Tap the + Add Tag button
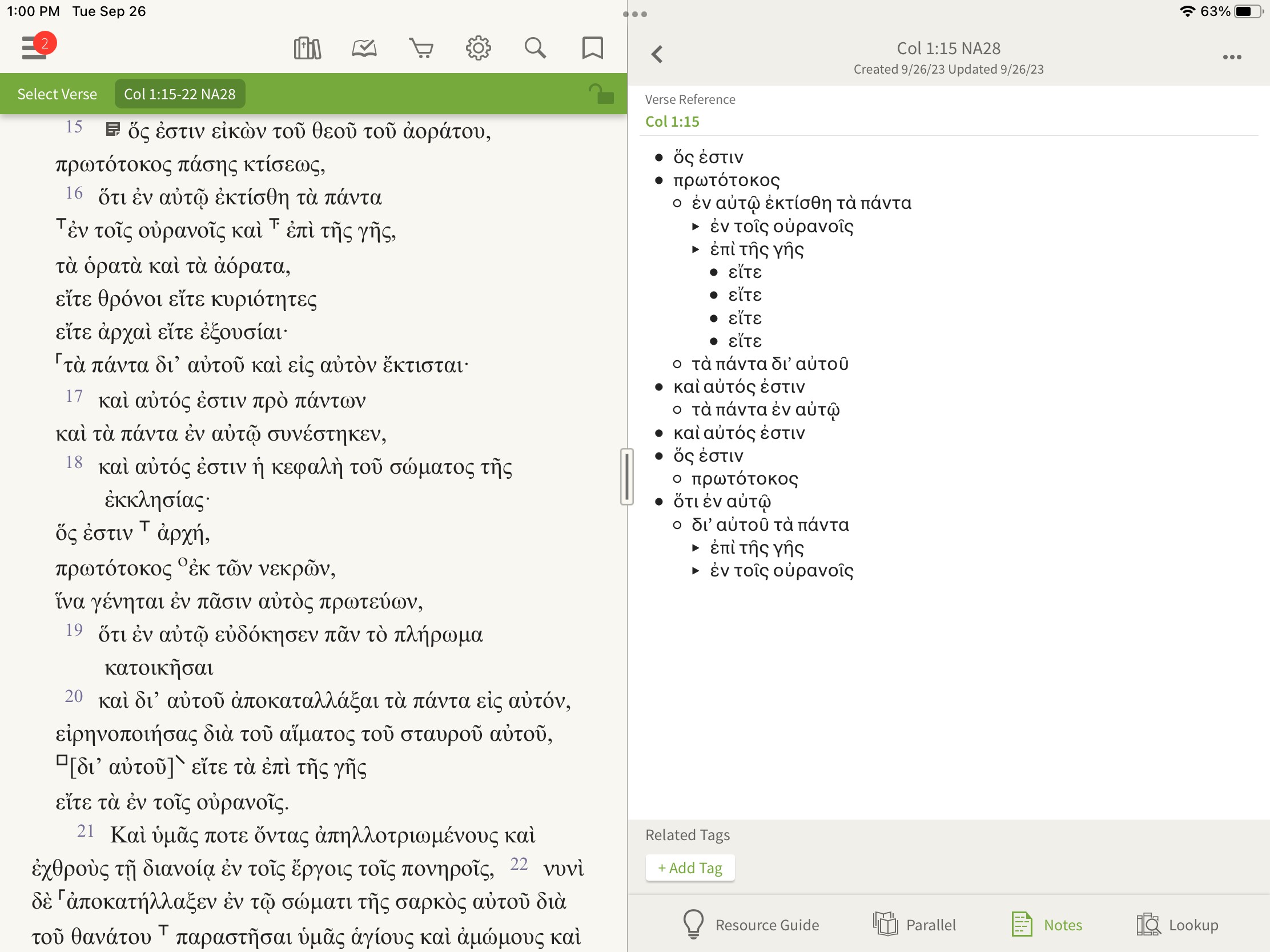Screen dimensions: 1270x952 point(690,868)
